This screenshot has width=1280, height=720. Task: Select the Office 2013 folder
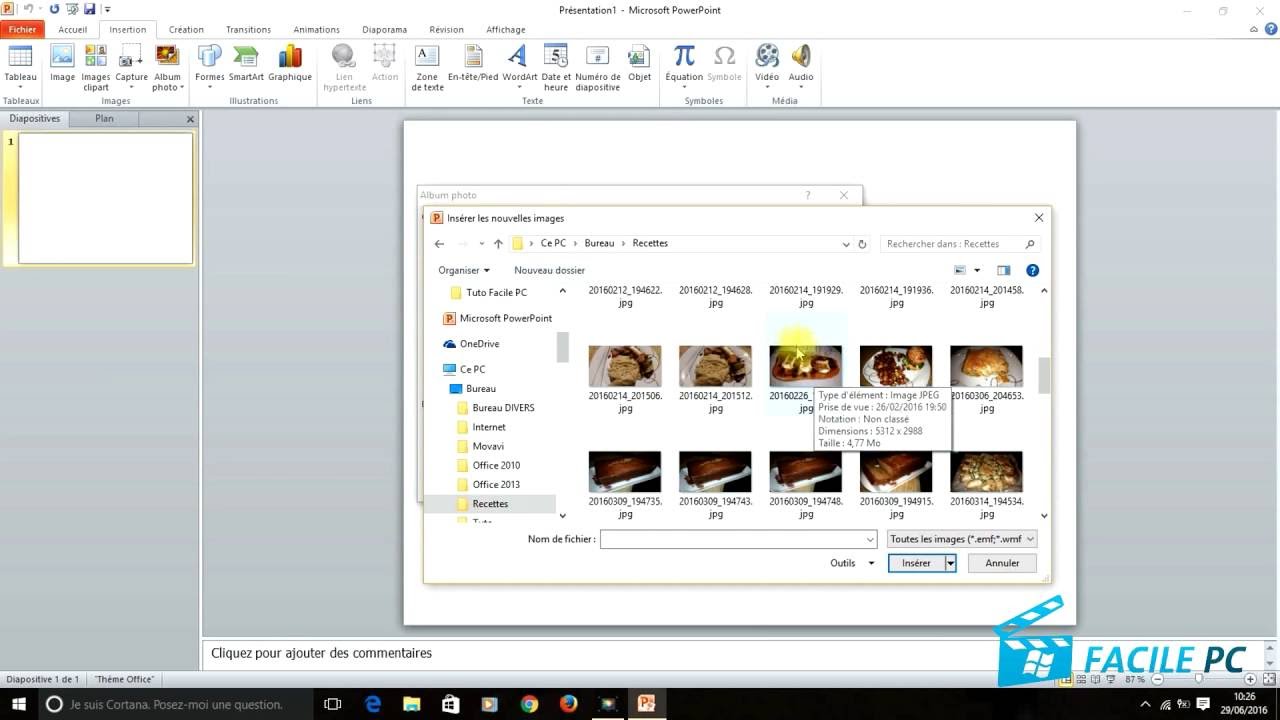pyautogui.click(x=496, y=484)
